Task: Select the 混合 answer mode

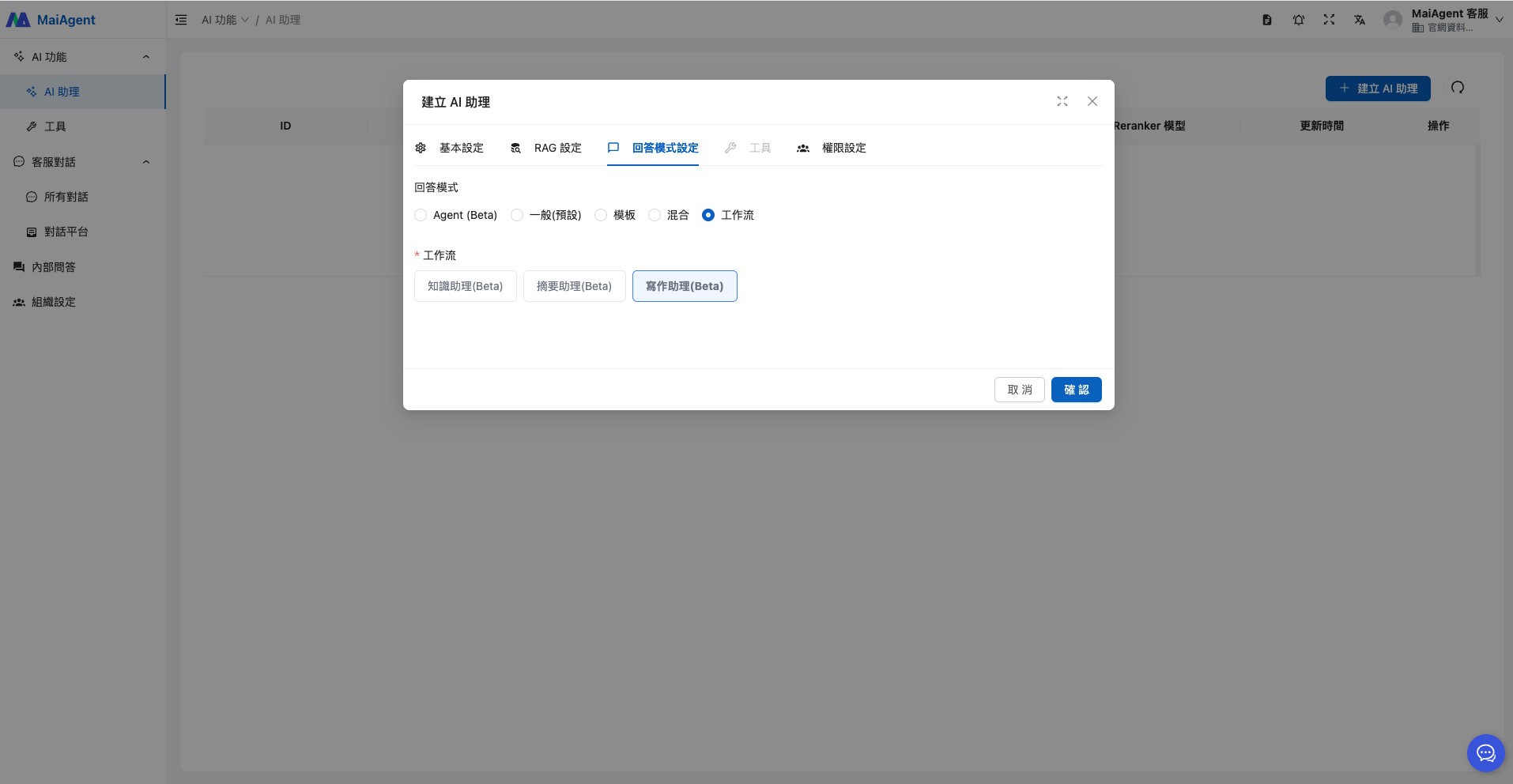Action: [655, 215]
